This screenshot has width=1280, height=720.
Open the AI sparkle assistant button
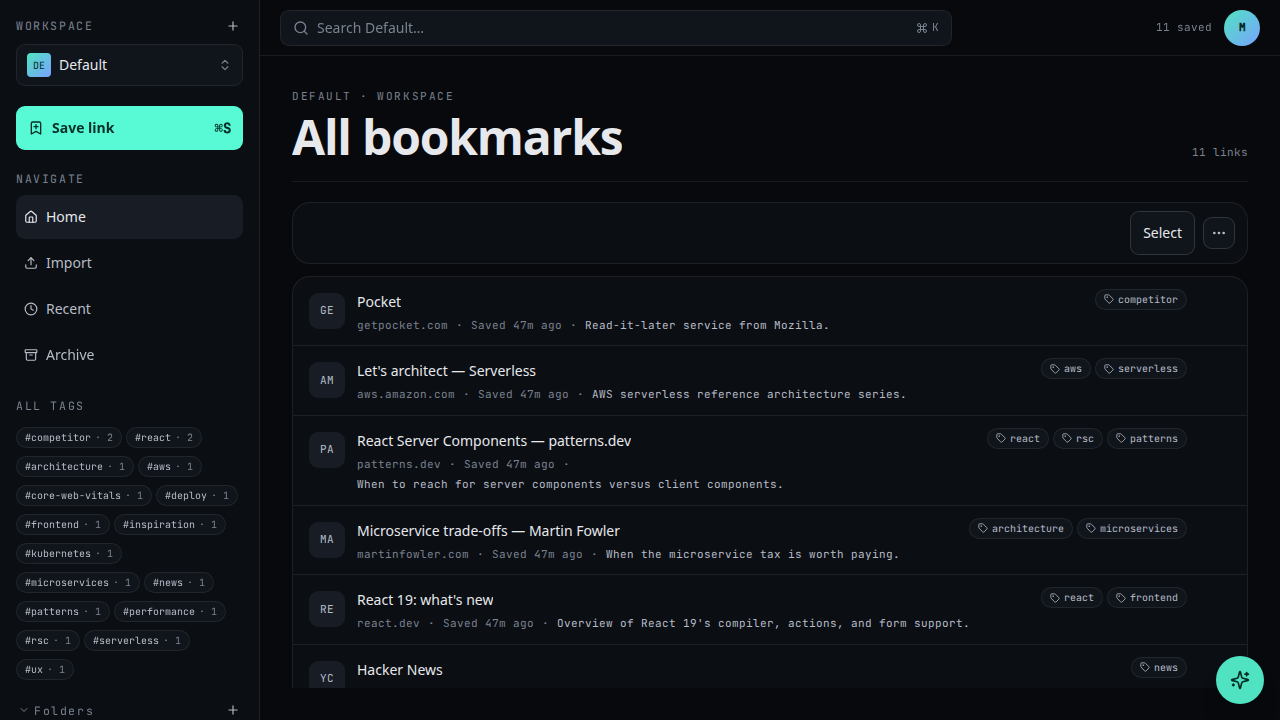(x=1240, y=680)
